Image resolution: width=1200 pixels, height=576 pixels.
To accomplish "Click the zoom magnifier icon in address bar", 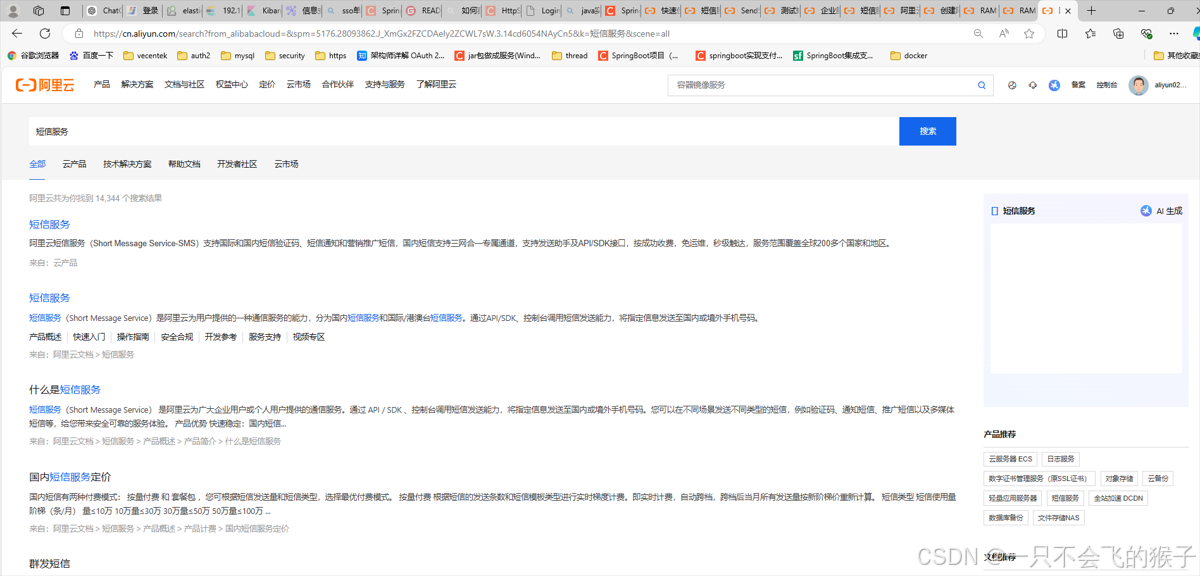I will (x=978, y=33).
